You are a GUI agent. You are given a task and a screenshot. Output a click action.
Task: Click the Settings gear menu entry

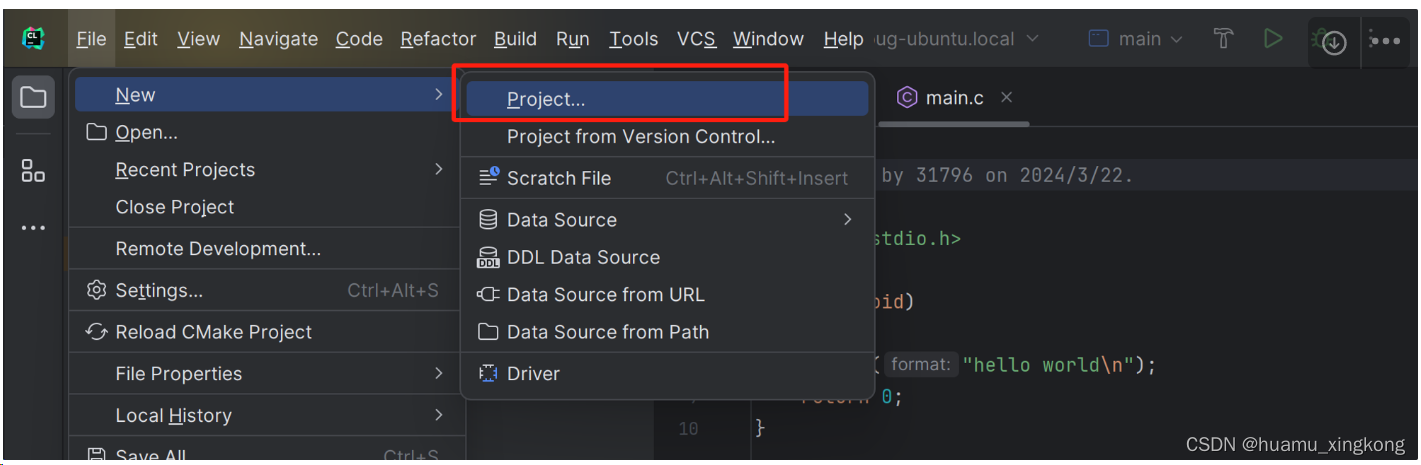pyautogui.click(x=159, y=291)
